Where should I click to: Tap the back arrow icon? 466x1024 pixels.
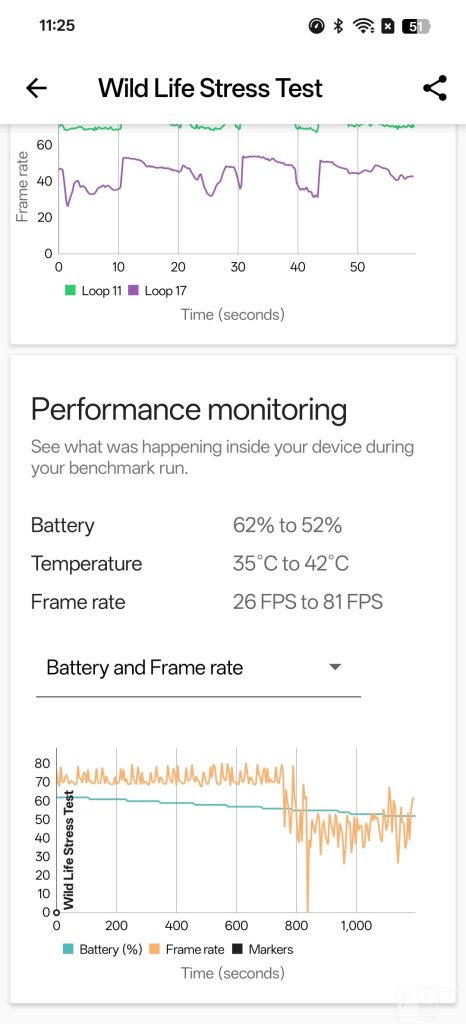37,88
